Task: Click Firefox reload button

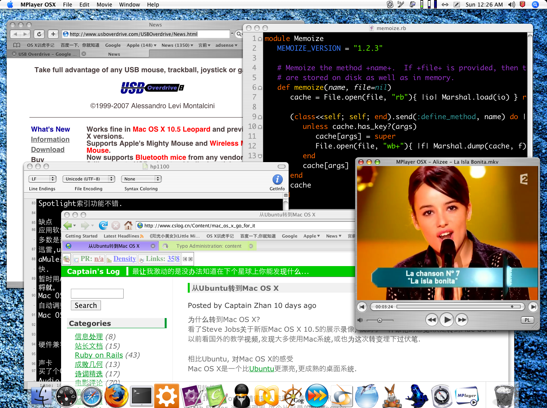Action: [103, 225]
